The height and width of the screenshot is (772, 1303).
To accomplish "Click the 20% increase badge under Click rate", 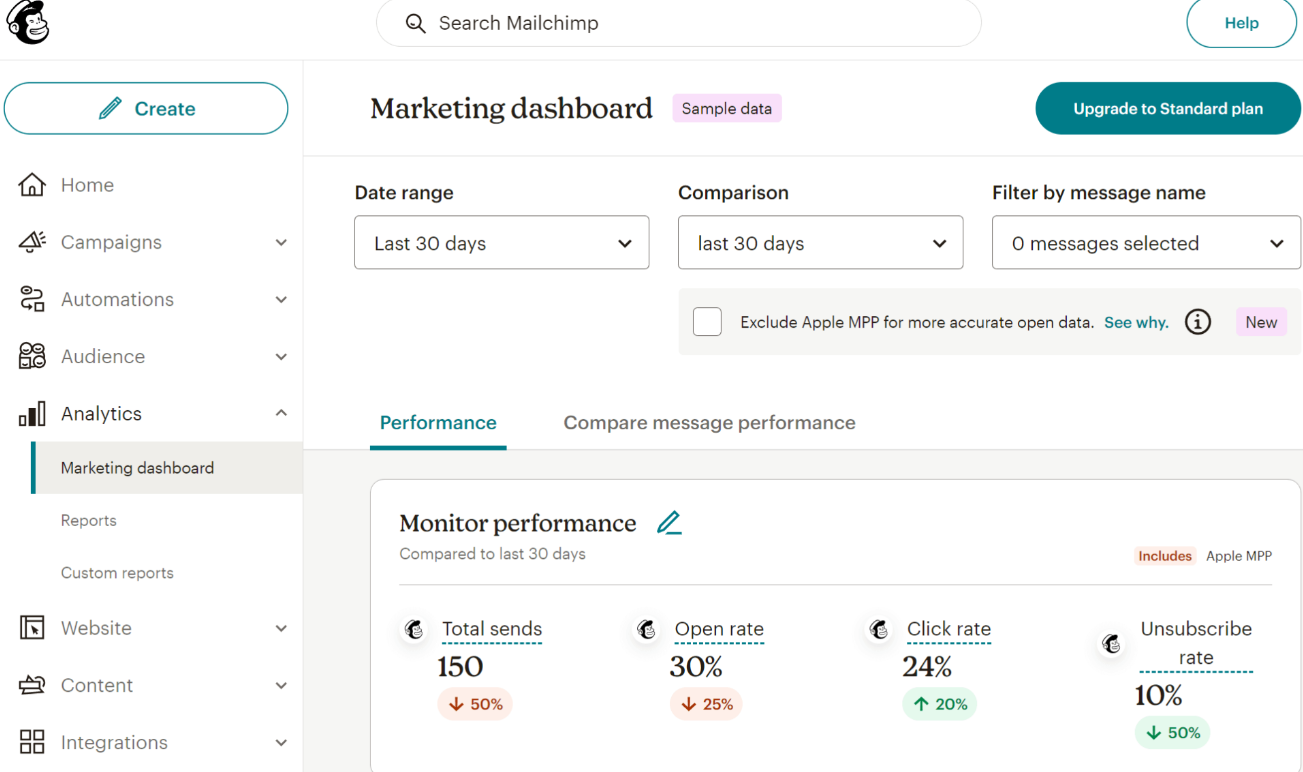I will 940,704.
